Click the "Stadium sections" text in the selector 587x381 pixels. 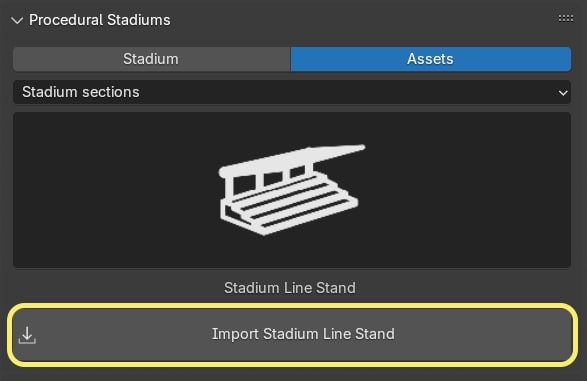click(80, 92)
